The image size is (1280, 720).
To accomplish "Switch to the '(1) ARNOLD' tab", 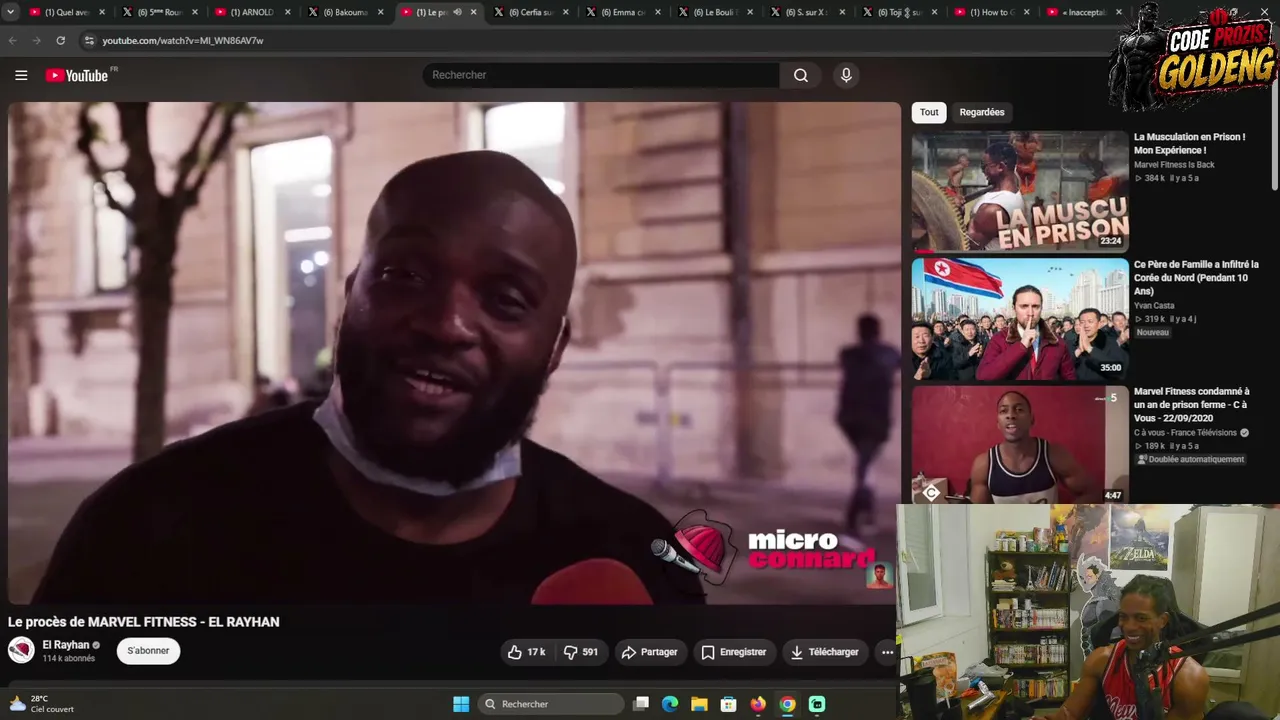I will click(x=252, y=12).
